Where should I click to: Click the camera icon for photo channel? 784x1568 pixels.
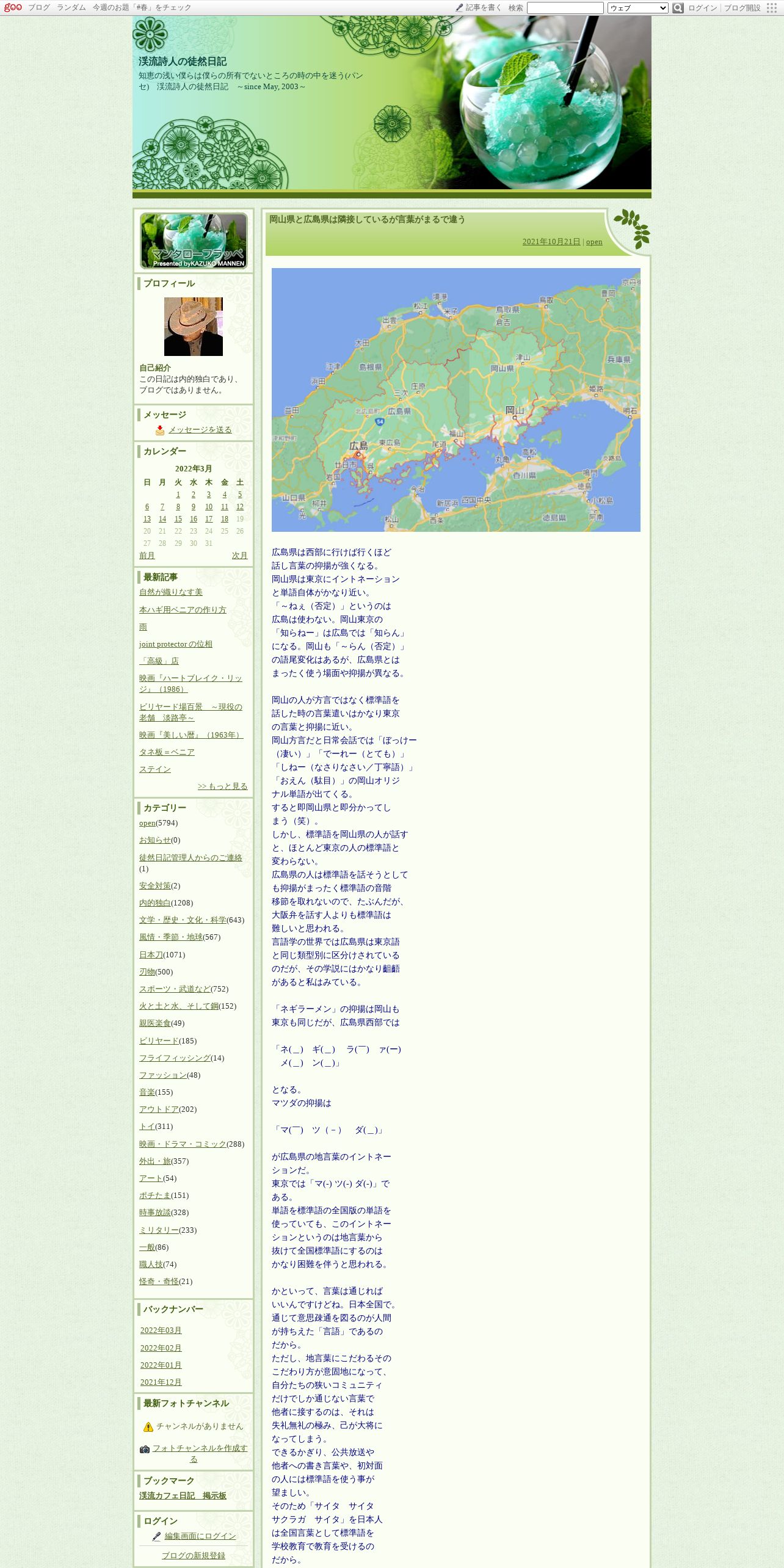pyautogui.click(x=145, y=1449)
